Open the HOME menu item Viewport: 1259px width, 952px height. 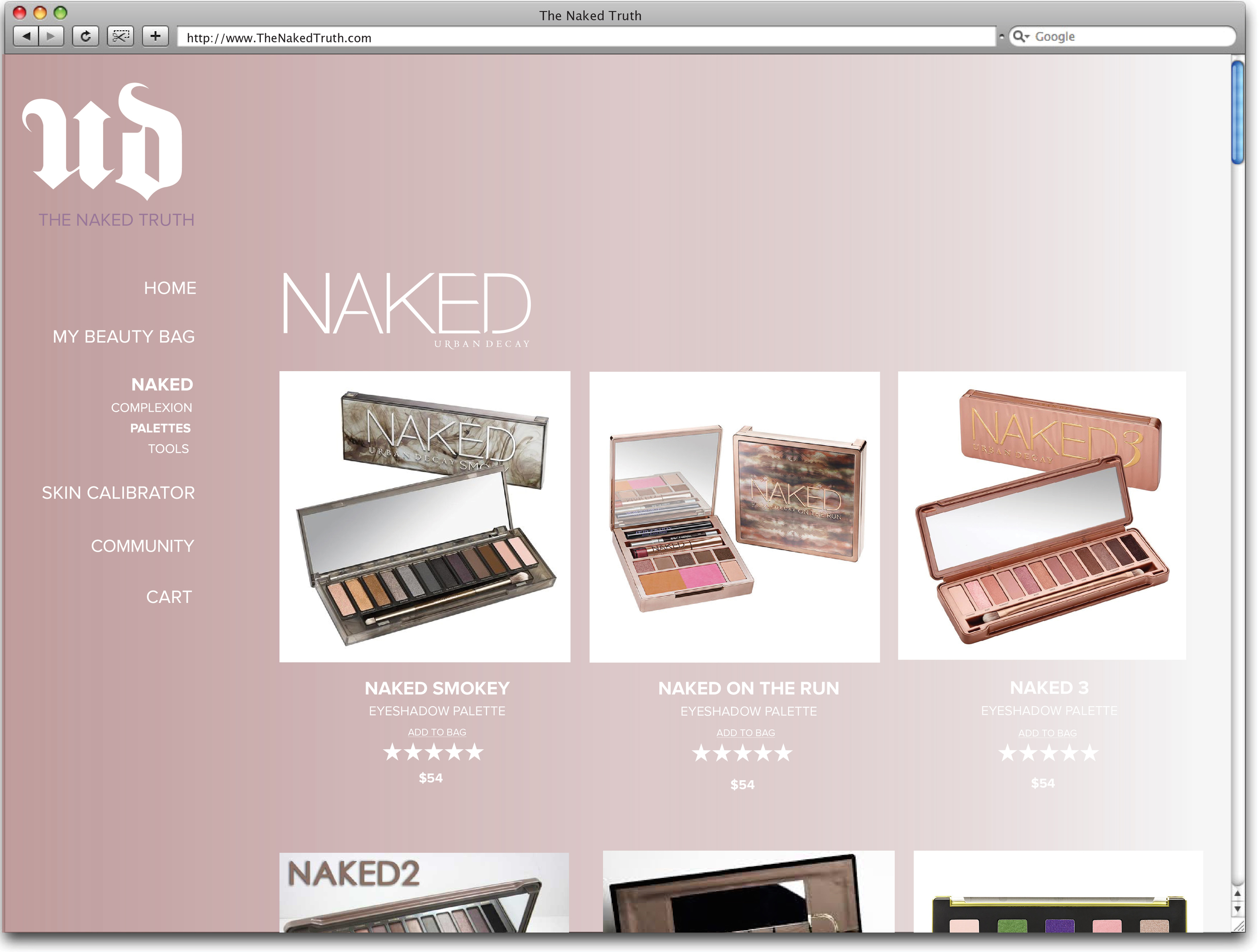170,288
